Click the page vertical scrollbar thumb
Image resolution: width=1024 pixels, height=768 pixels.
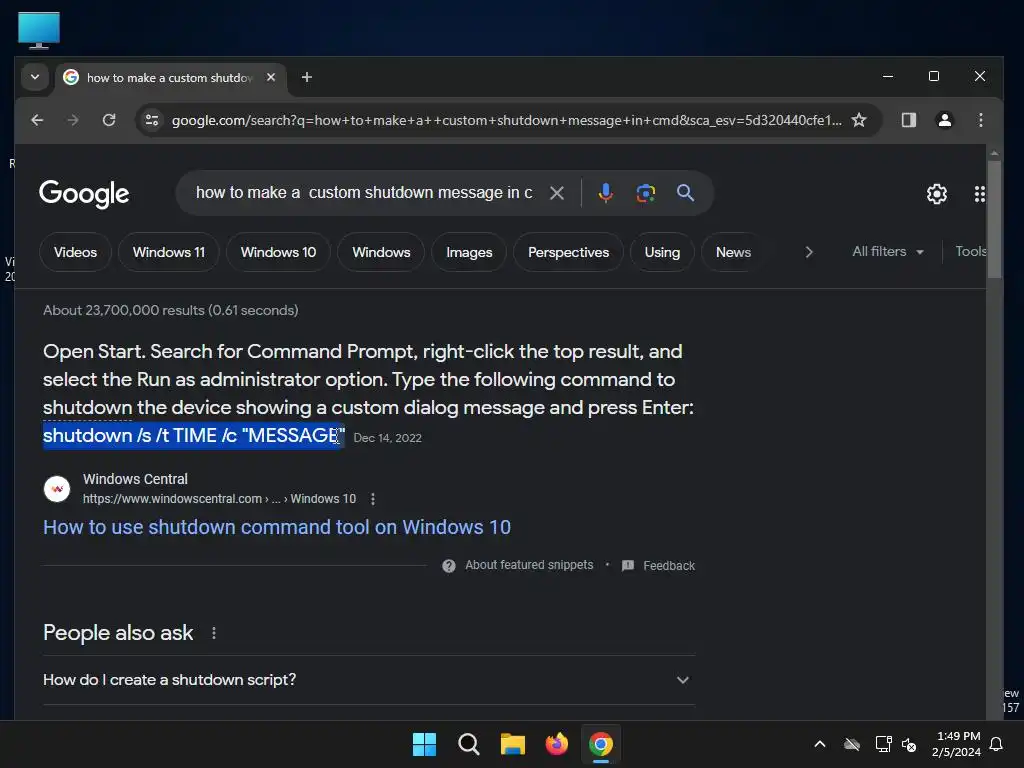click(x=993, y=219)
